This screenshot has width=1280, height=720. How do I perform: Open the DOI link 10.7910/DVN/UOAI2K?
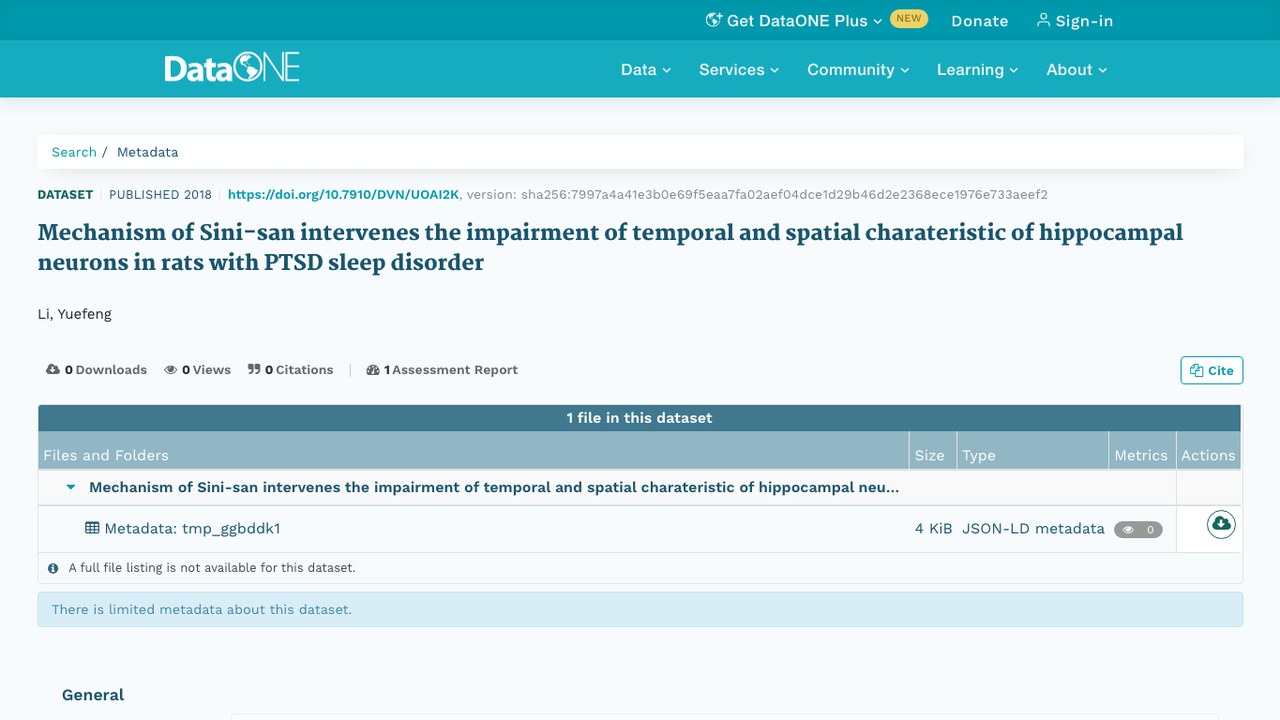(x=343, y=195)
